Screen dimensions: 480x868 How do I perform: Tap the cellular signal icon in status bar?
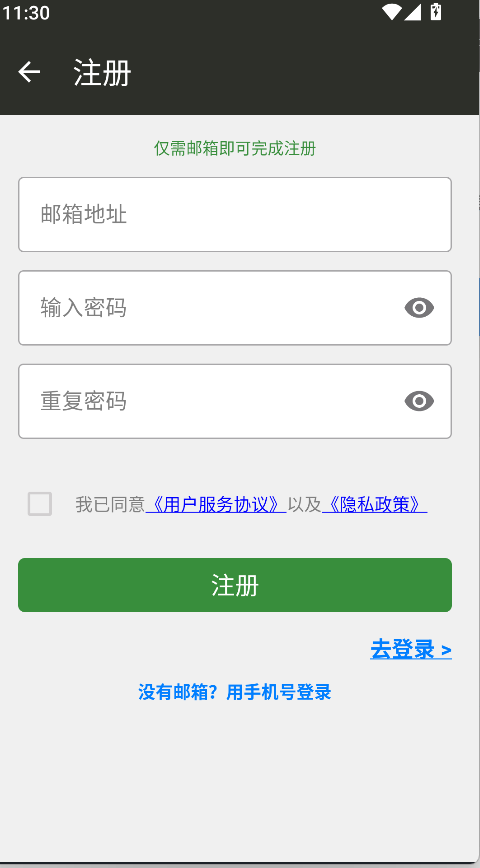click(412, 12)
